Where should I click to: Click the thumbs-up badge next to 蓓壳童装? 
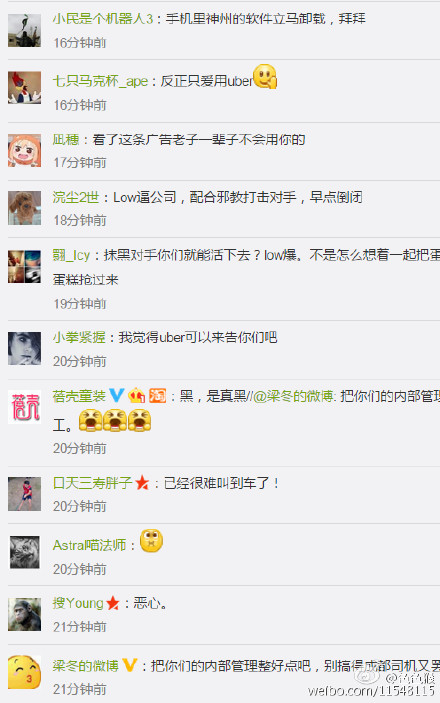point(136,395)
